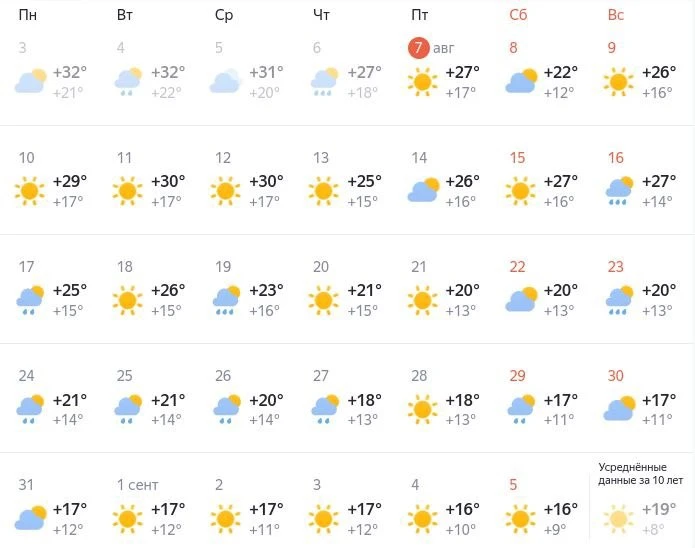Click the rain icon for day 19
This screenshot has height=548, width=695.
click(x=226, y=300)
